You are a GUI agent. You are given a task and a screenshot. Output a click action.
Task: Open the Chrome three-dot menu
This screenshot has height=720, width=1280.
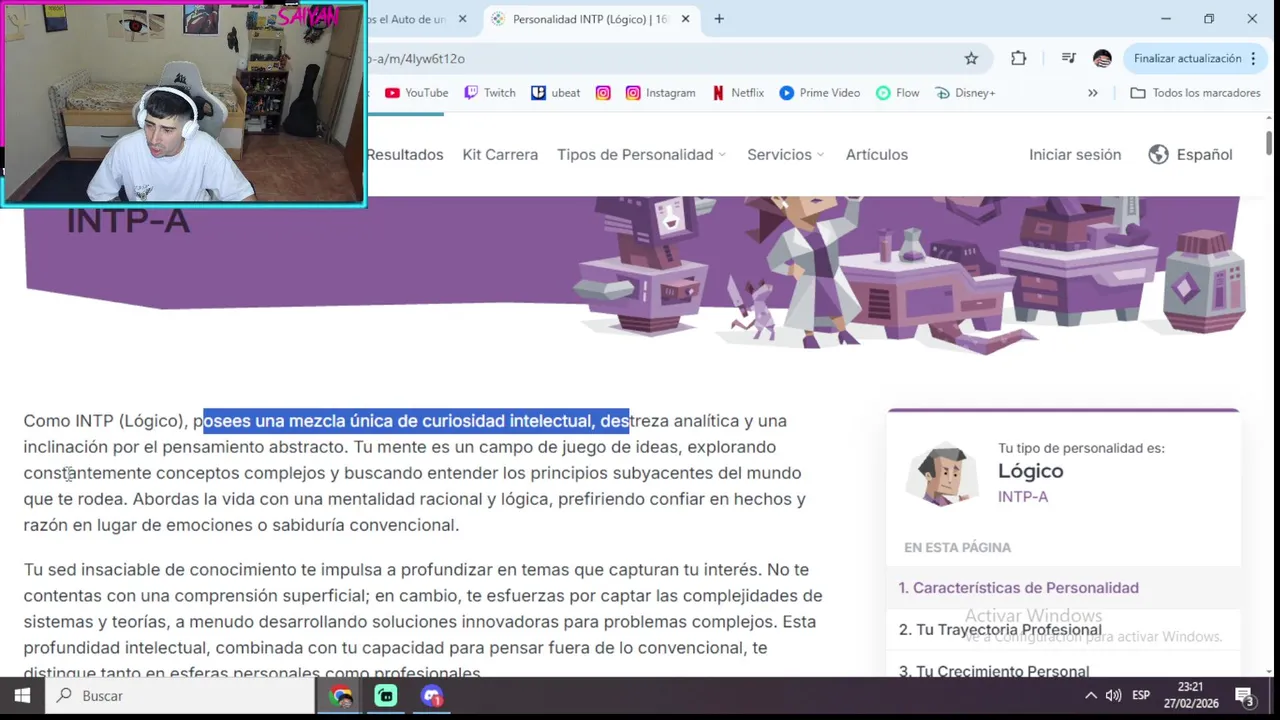(1253, 59)
